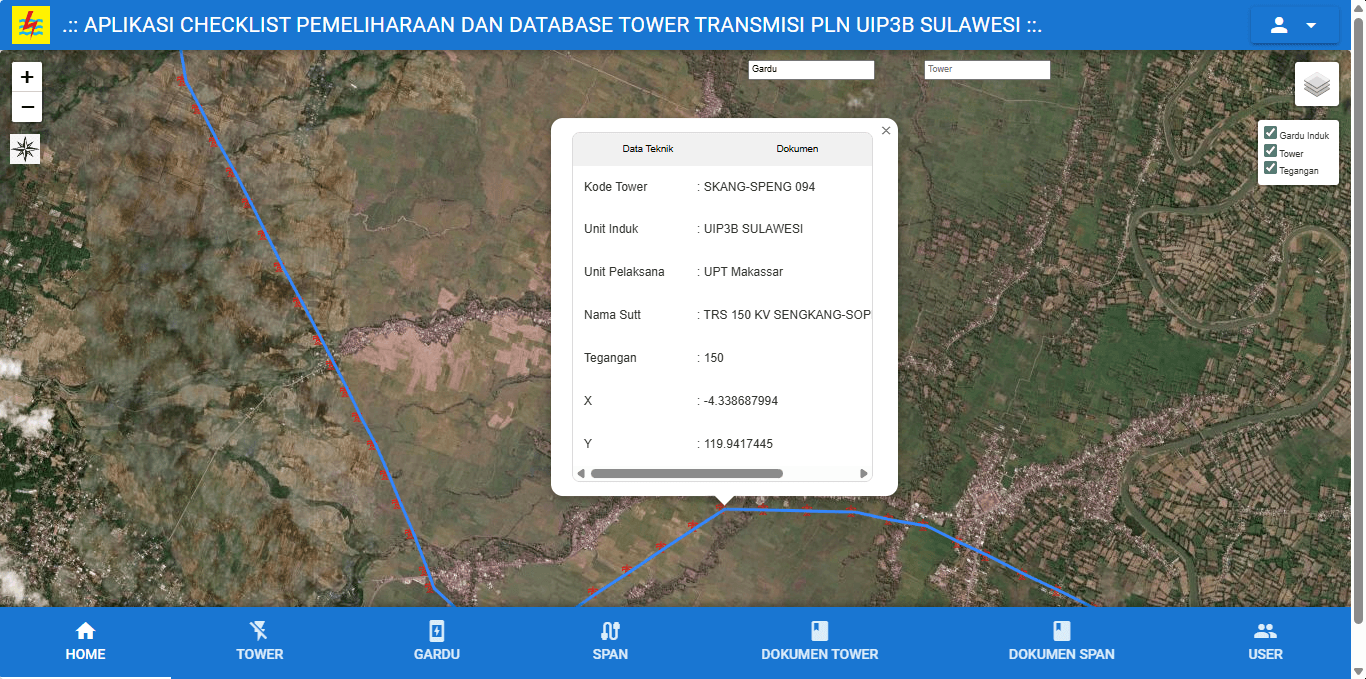Click the application title in header
This screenshot has height=679, width=1366.
[x=552, y=25]
